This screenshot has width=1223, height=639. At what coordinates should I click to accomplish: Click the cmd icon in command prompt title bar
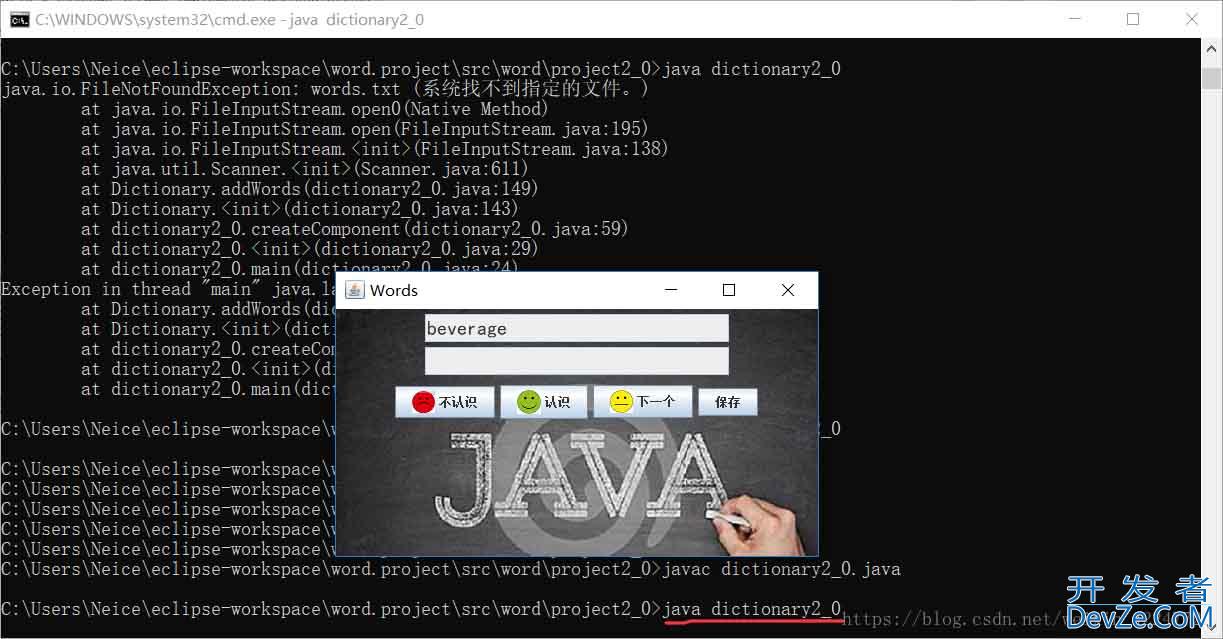[18, 19]
